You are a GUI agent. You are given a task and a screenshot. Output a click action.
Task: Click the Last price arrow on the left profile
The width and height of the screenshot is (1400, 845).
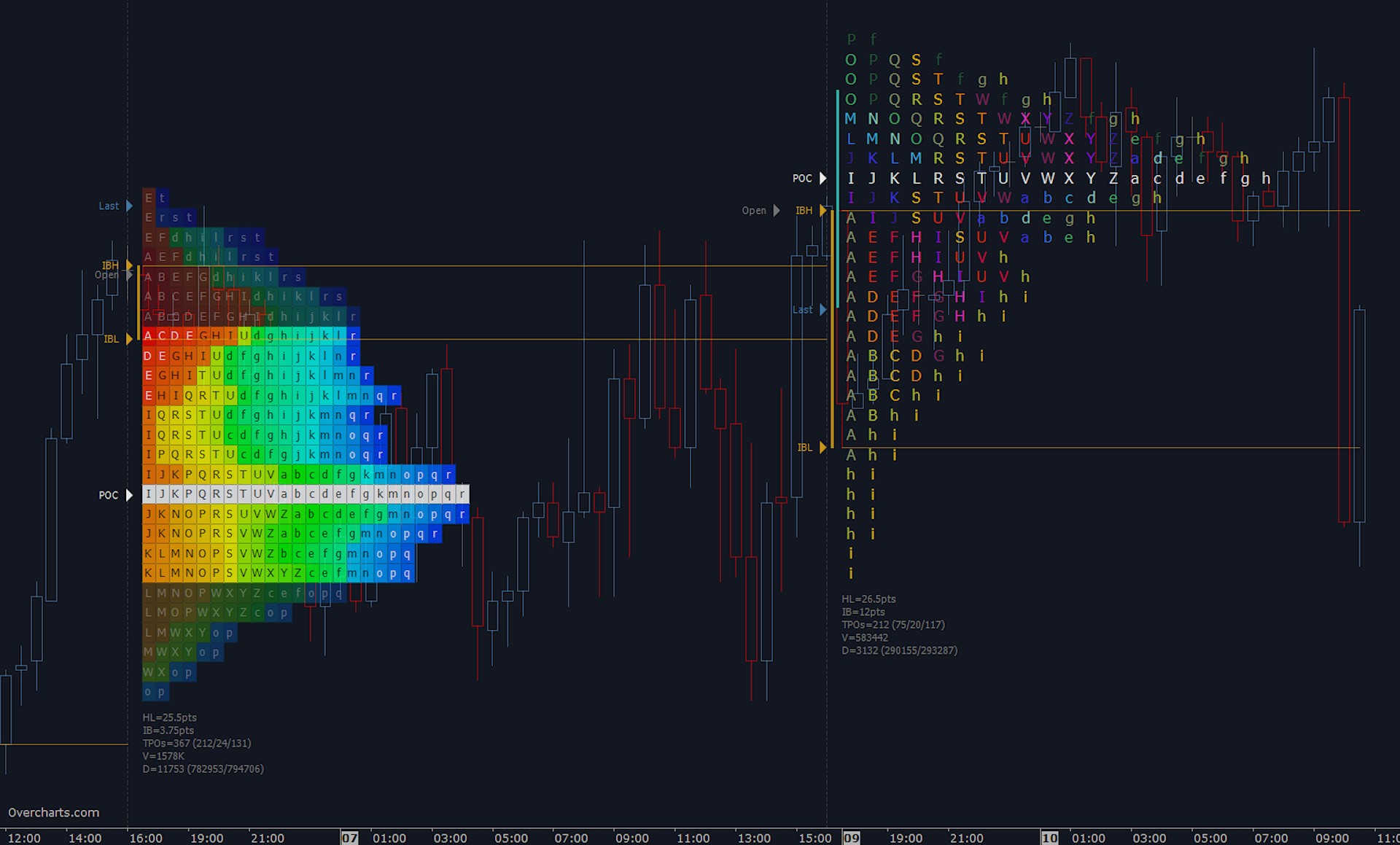(x=128, y=206)
